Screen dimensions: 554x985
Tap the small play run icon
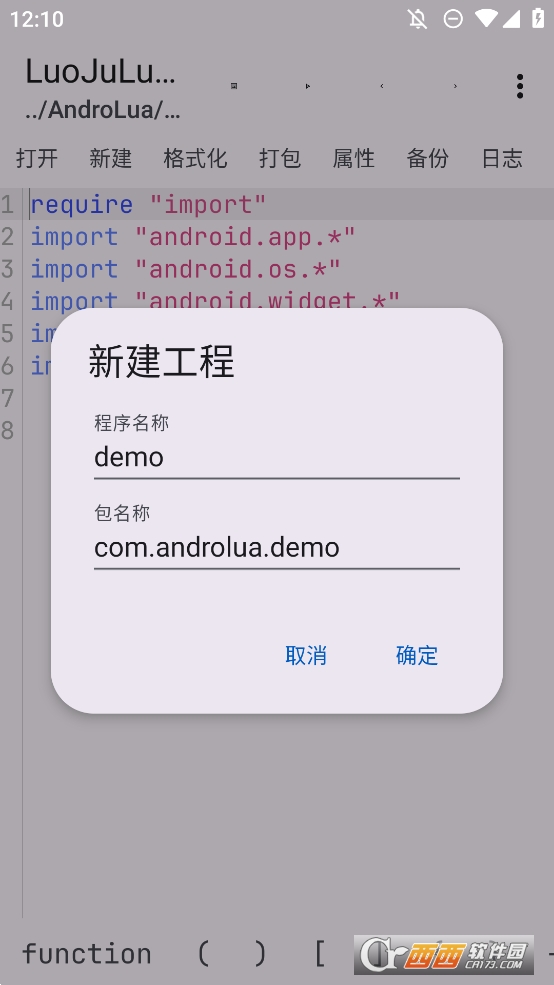point(307,86)
